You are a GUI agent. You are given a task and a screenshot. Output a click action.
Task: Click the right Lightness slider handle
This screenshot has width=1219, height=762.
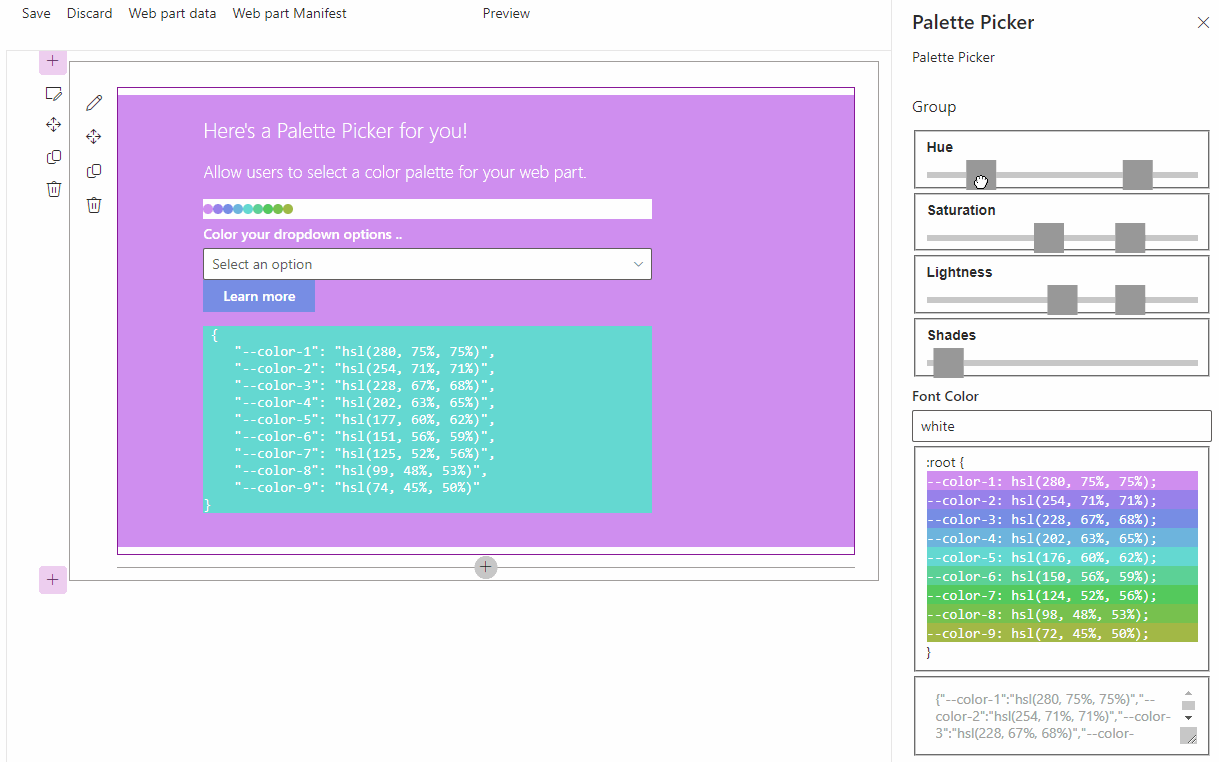pos(1130,300)
